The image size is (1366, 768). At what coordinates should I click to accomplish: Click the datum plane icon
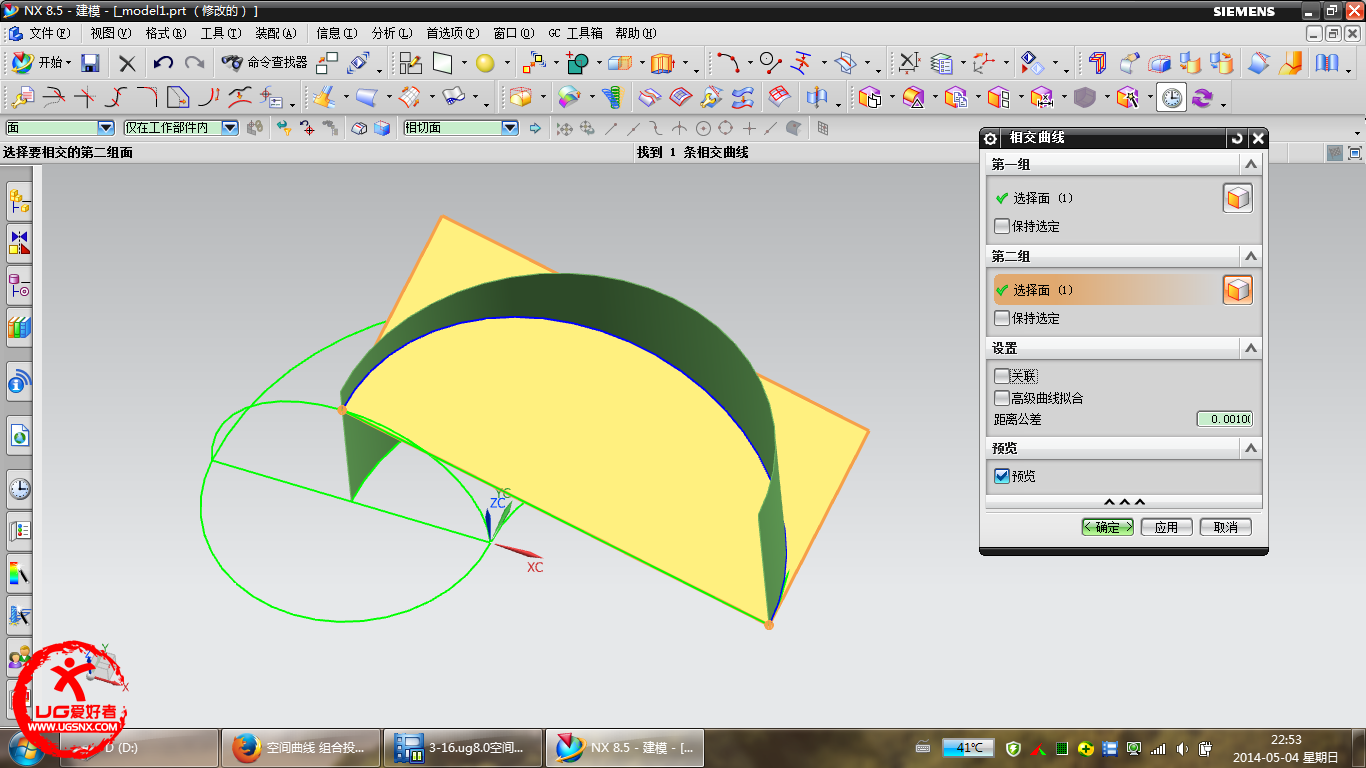click(x=443, y=63)
